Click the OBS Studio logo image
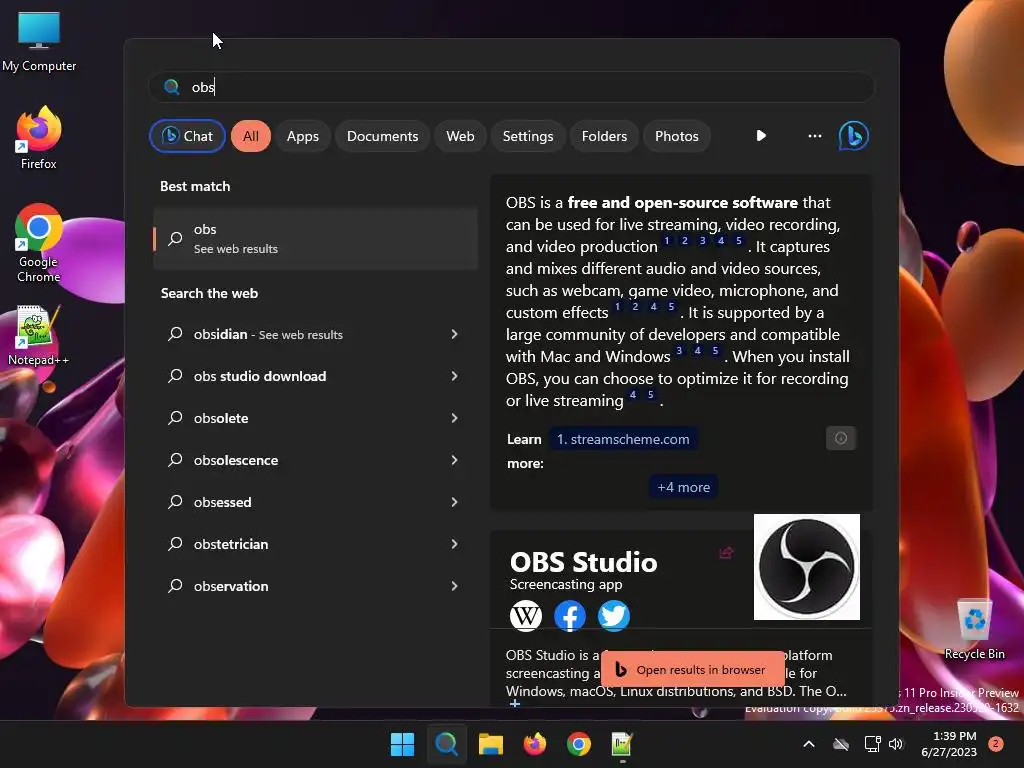The height and width of the screenshot is (768, 1024). point(807,567)
